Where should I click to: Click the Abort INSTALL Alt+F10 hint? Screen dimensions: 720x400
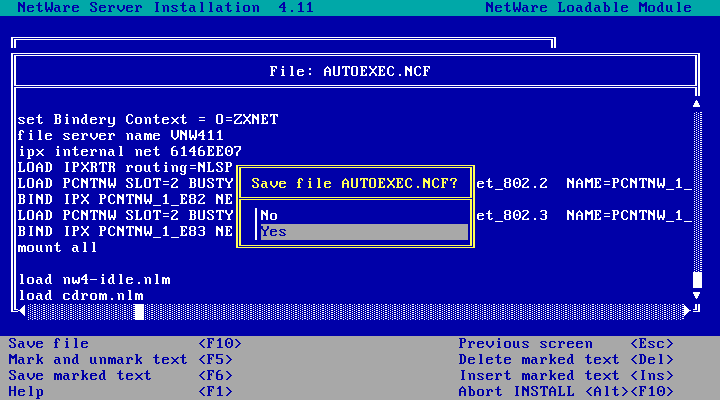pyautogui.click(x=566, y=392)
